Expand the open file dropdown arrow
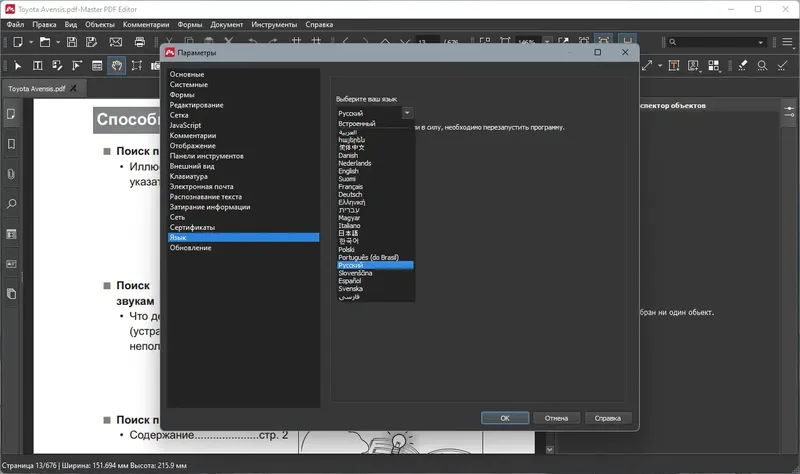The width and height of the screenshot is (800, 474). pyautogui.click(x=58, y=42)
